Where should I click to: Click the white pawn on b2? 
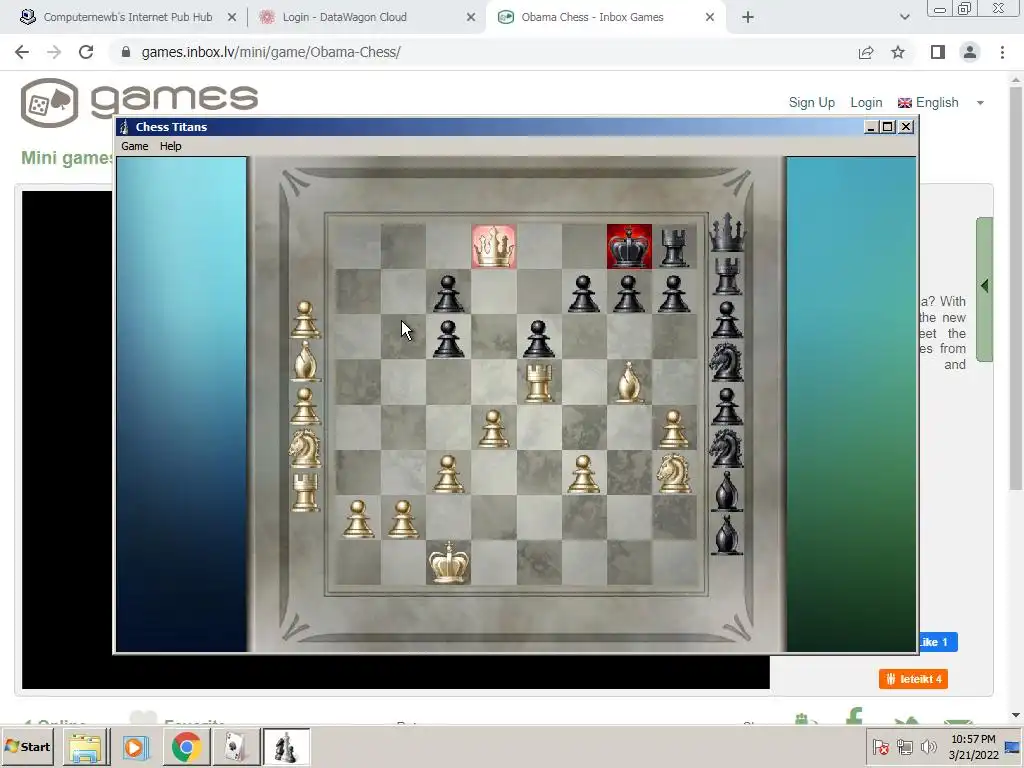click(x=403, y=518)
